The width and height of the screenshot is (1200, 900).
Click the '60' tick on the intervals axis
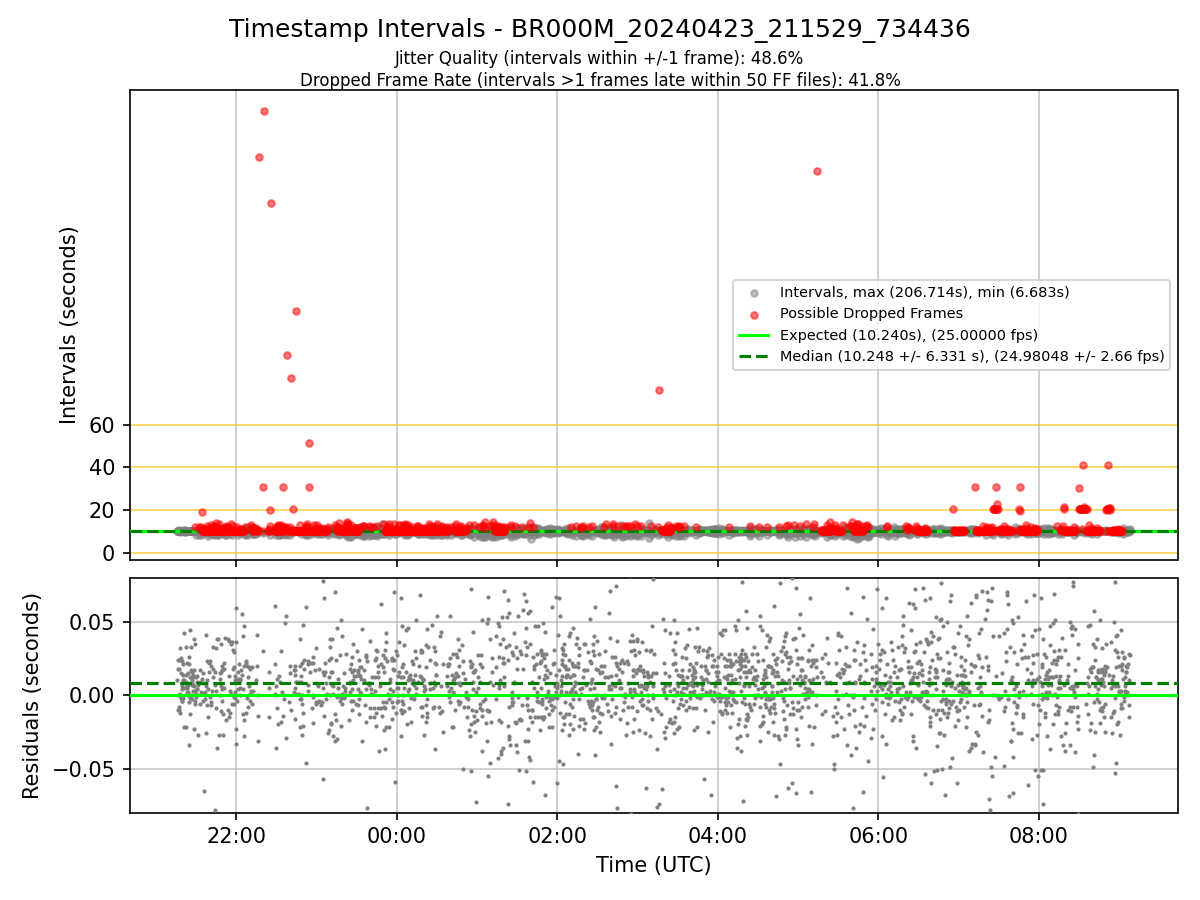103,425
